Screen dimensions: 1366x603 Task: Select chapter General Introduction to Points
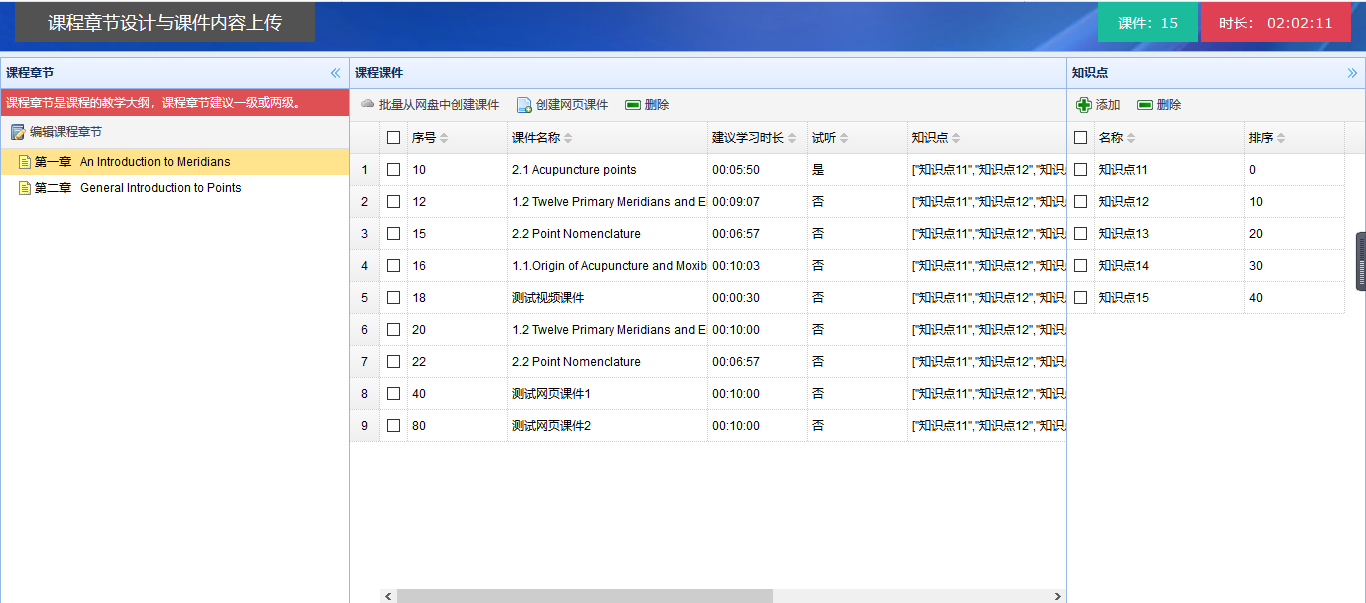click(160, 188)
